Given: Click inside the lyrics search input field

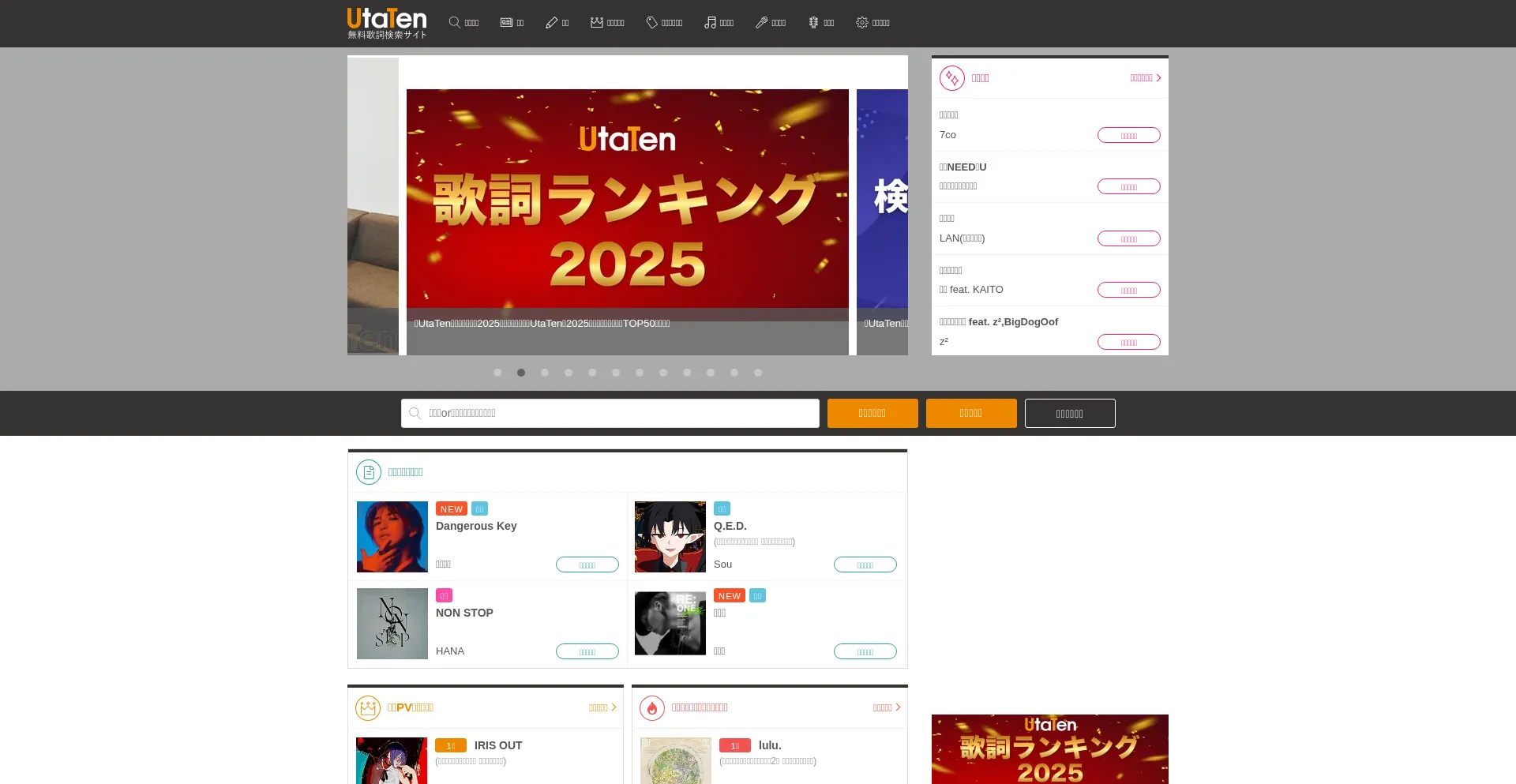Looking at the screenshot, I should coord(610,413).
